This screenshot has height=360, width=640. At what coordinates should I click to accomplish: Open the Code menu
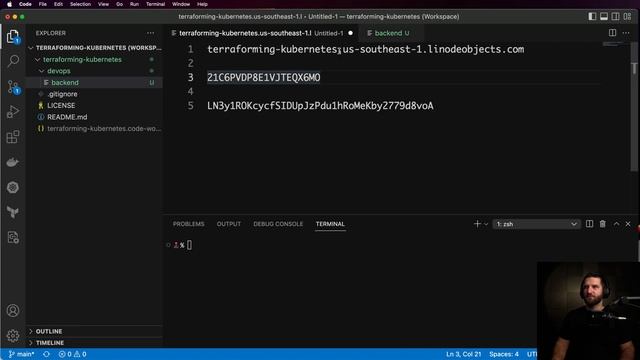[x=25, y=4]
